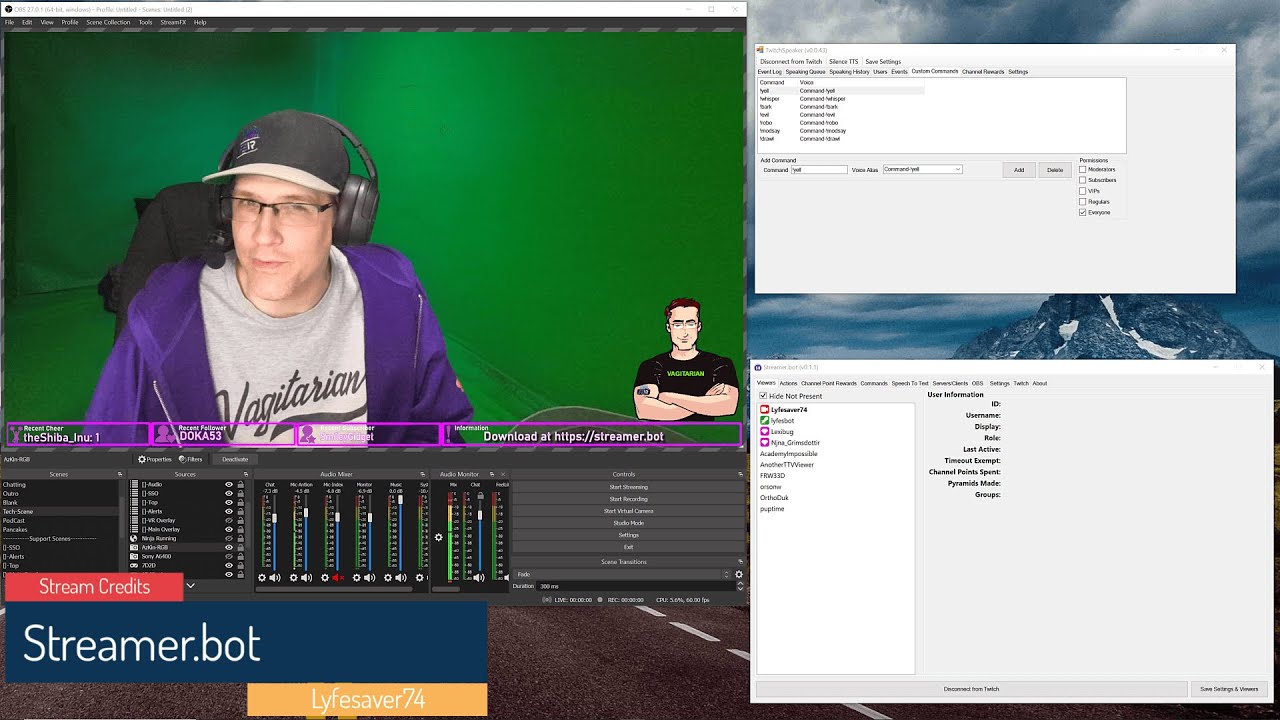Click the Command text field in TwitchSpeaker
This screenshot has height=720, width=1280.
click(x=819, y=170)
